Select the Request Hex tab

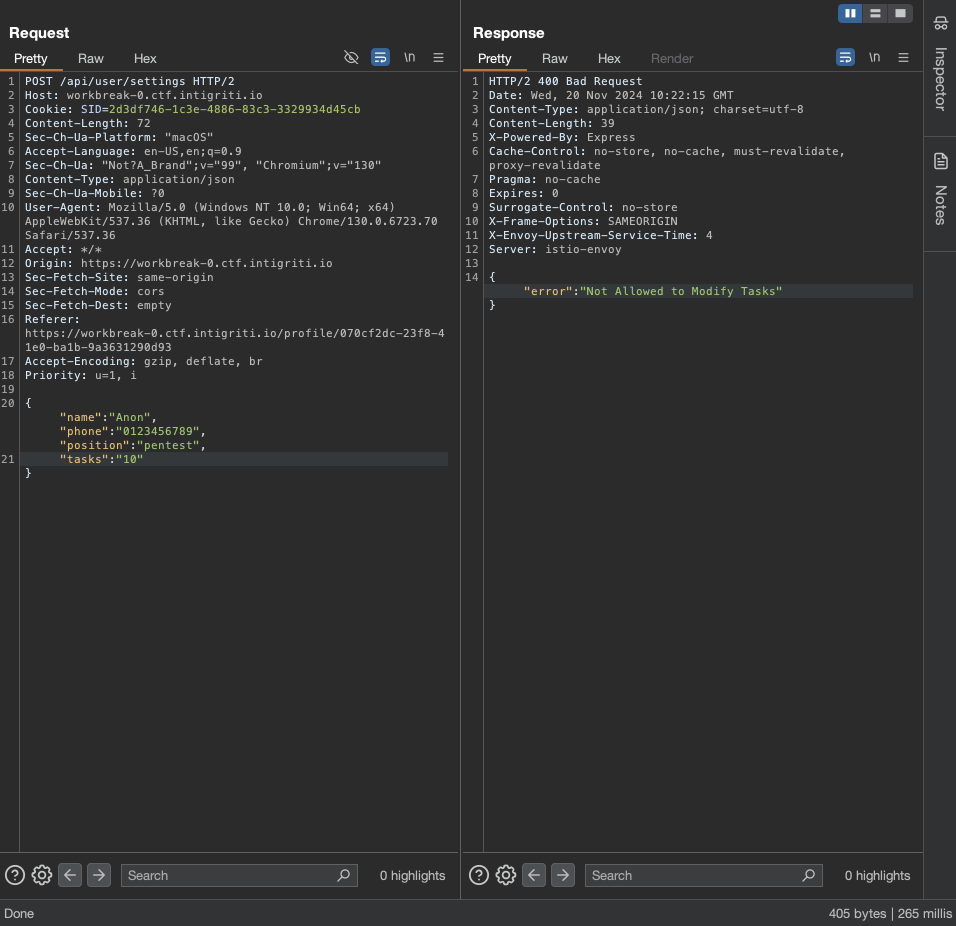pos(145,59)
